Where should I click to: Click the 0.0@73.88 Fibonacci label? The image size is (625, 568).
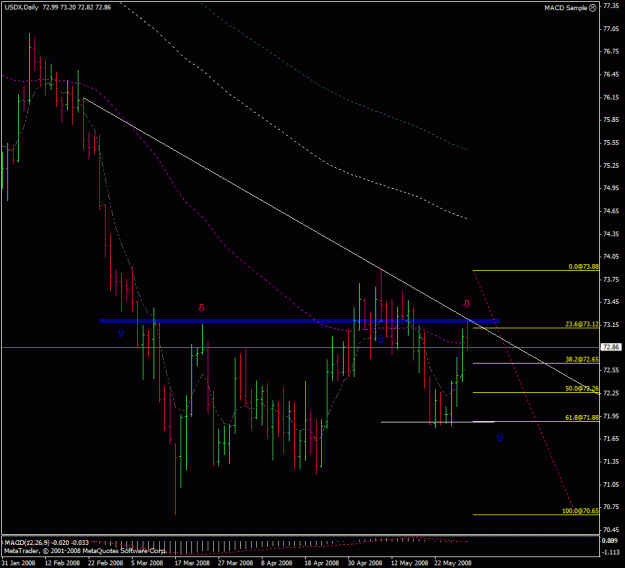pyautogui.click(x=584, y=267)
